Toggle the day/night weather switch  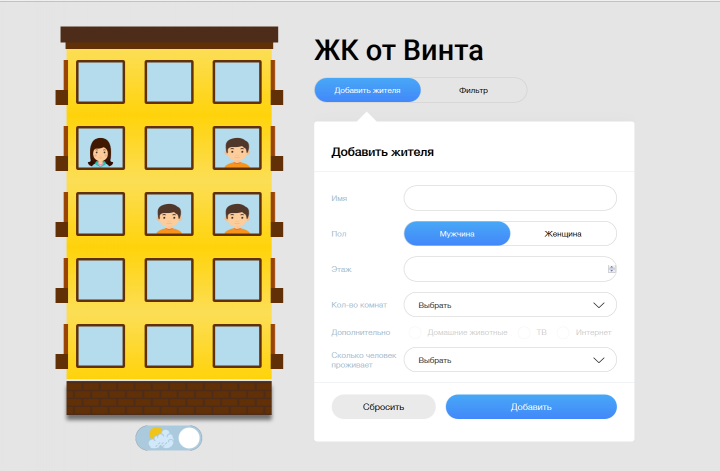tap(169, 438)
